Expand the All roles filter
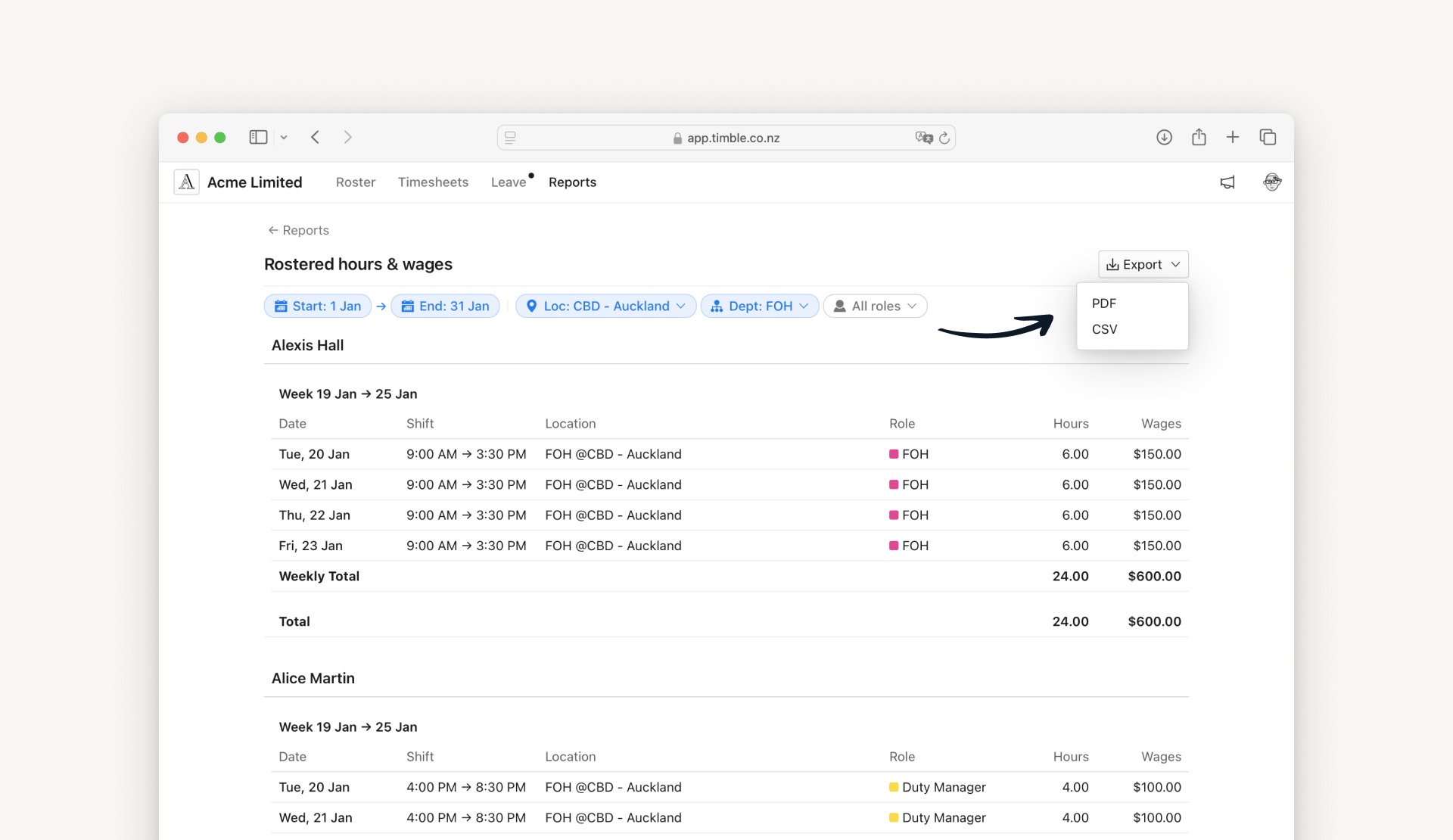Viewport: 1453px width, 840px height. click(875, 306)
